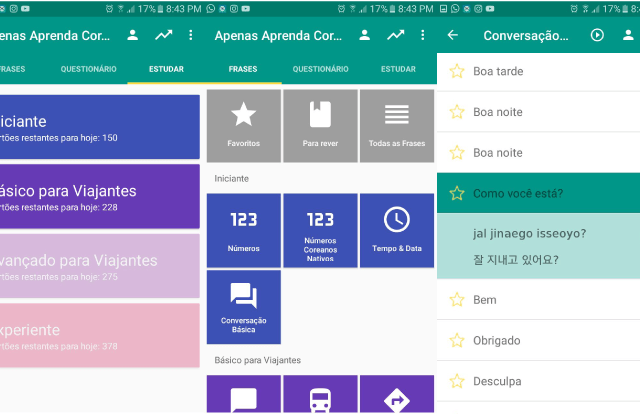Star the Desculpa phrase as favorite
The image size is (640, 414).
pyautogui.click(x=457, y=381)
